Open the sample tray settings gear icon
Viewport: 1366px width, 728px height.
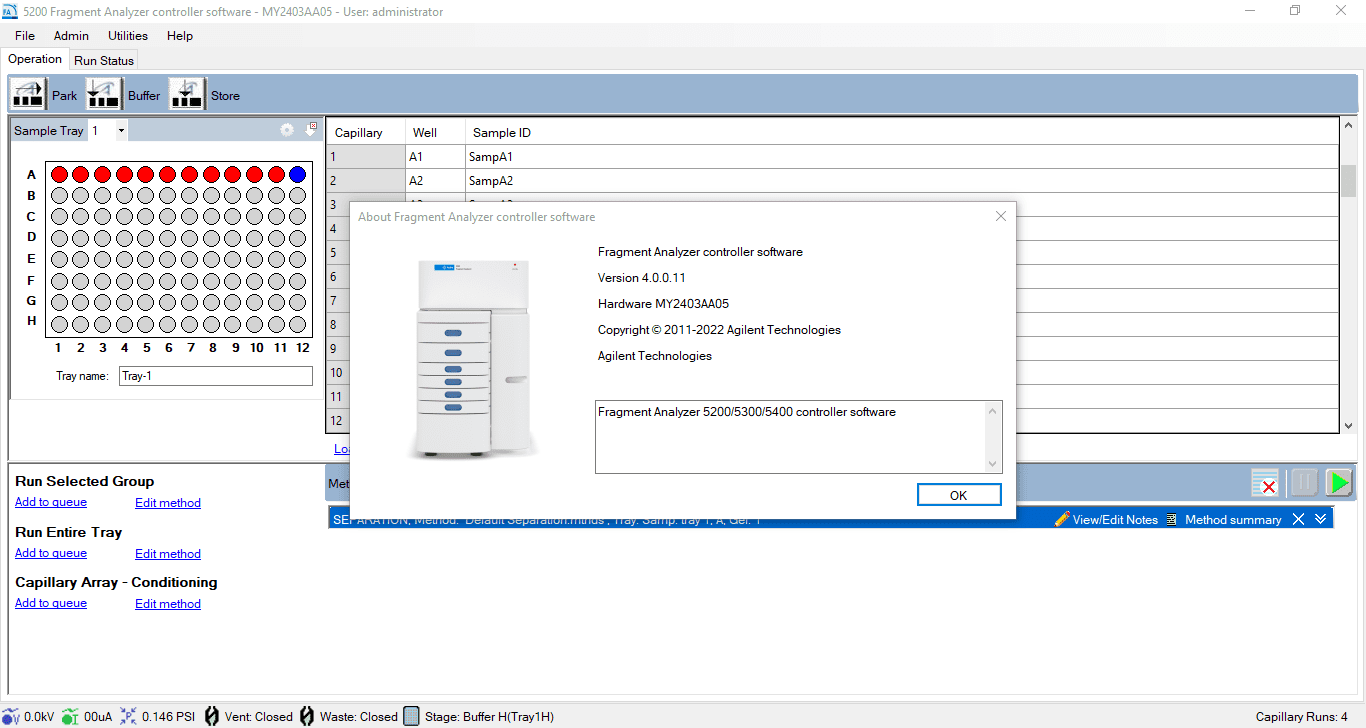coord(287,129)
